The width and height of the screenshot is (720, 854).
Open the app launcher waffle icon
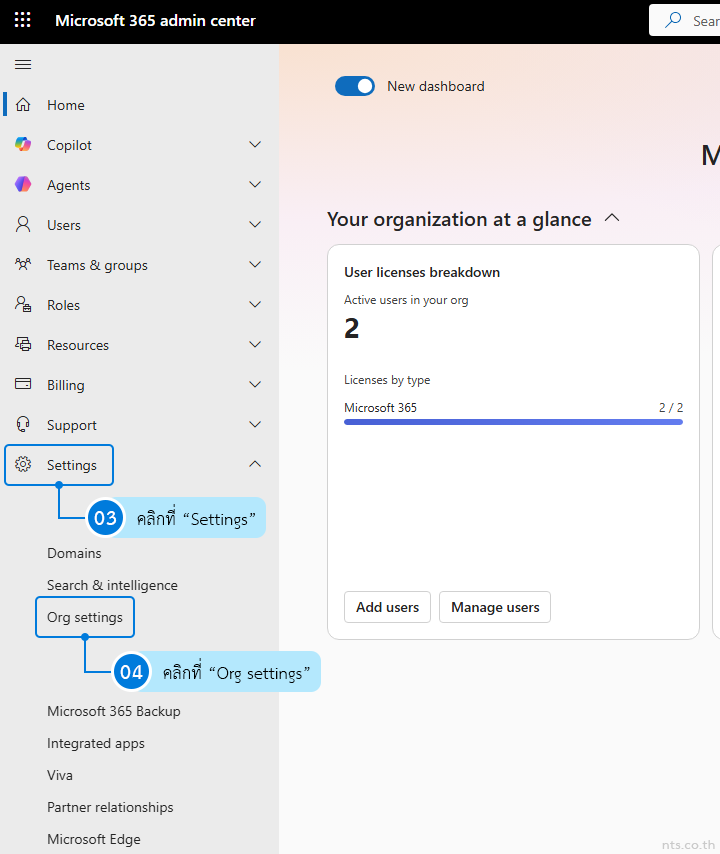click(x=22, y=21)
